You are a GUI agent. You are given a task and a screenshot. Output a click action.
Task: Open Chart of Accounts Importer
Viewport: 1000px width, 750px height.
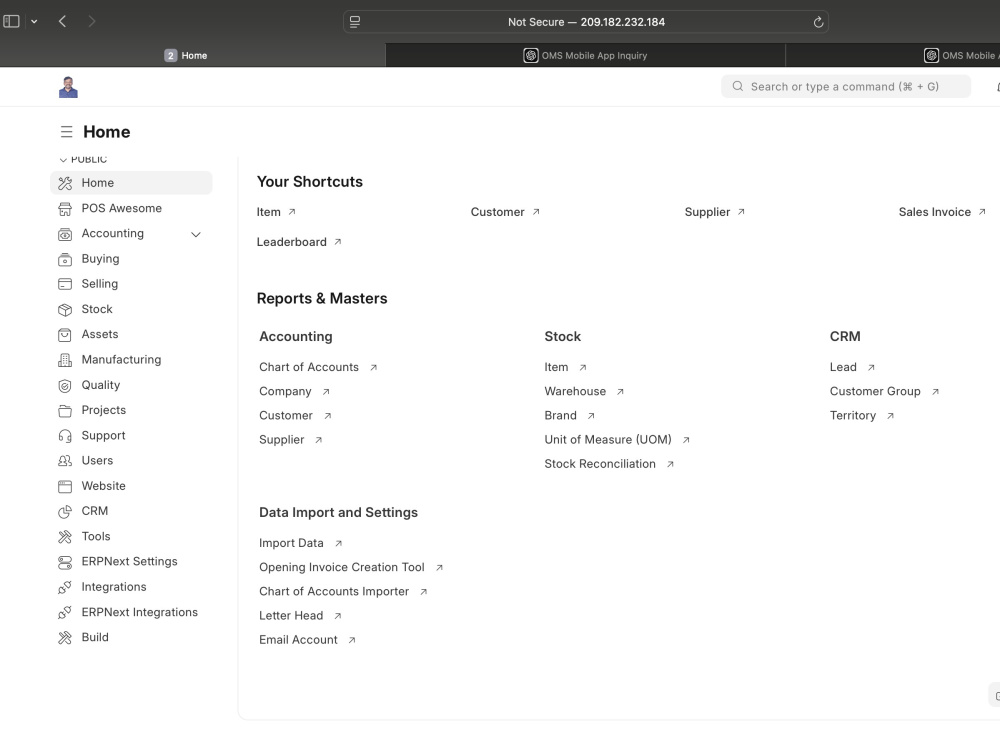pyautogui.click(x=343, y=592)
